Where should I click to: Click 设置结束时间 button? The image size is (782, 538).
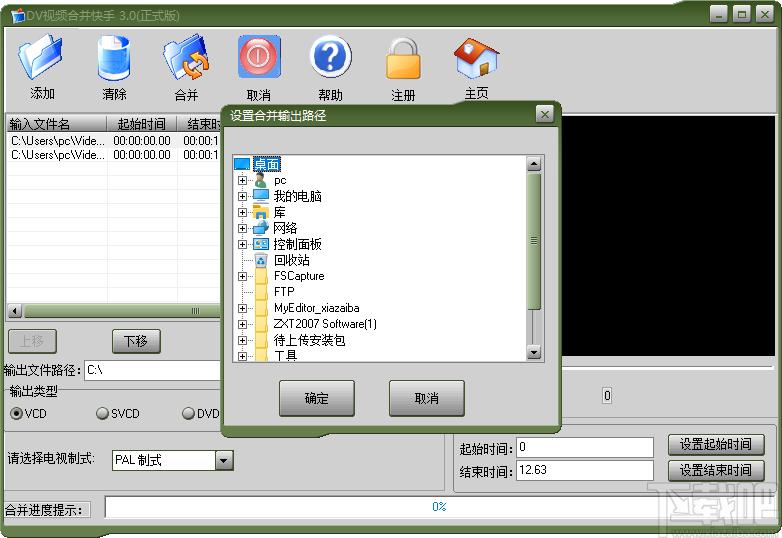tap(716, 470)
